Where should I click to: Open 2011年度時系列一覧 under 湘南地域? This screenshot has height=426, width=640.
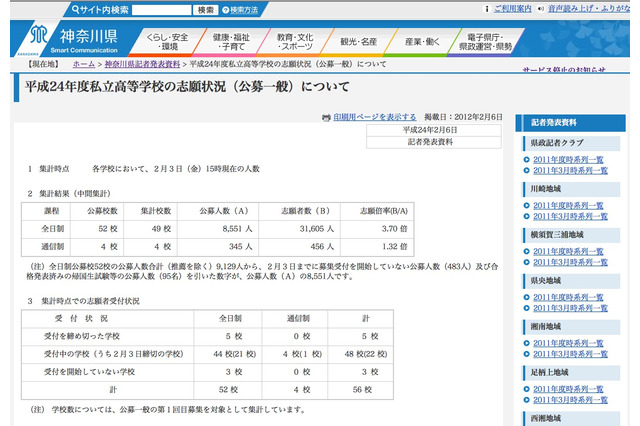568,344
